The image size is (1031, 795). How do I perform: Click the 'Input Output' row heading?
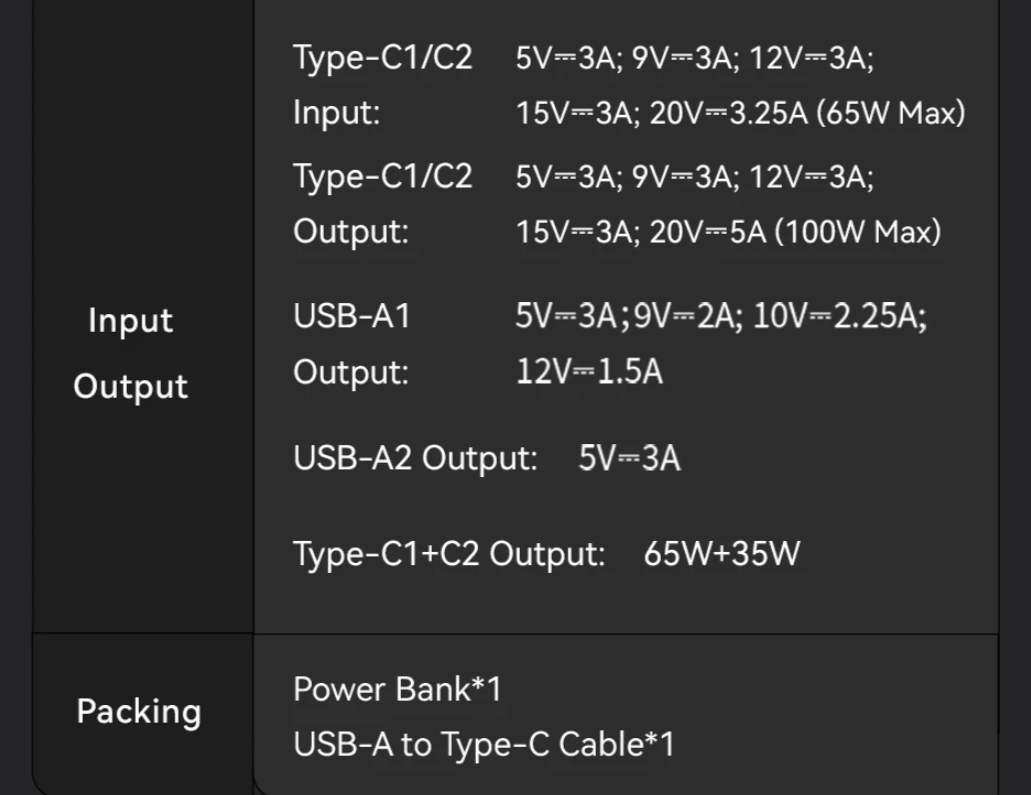130,353
